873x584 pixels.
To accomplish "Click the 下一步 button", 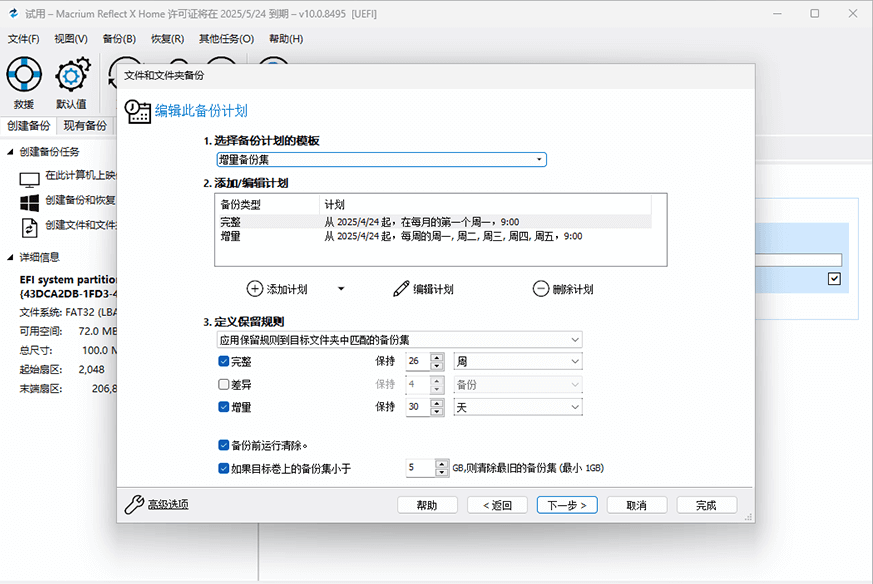I will pos(566,505).
